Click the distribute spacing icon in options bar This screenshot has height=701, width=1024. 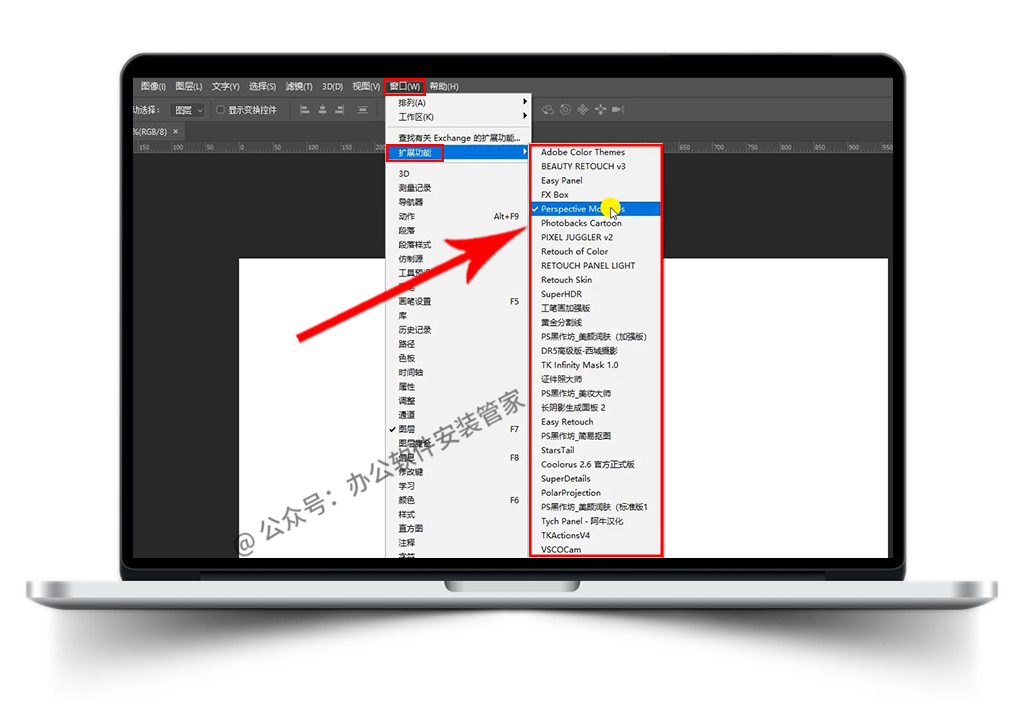[x=362, y=110]
